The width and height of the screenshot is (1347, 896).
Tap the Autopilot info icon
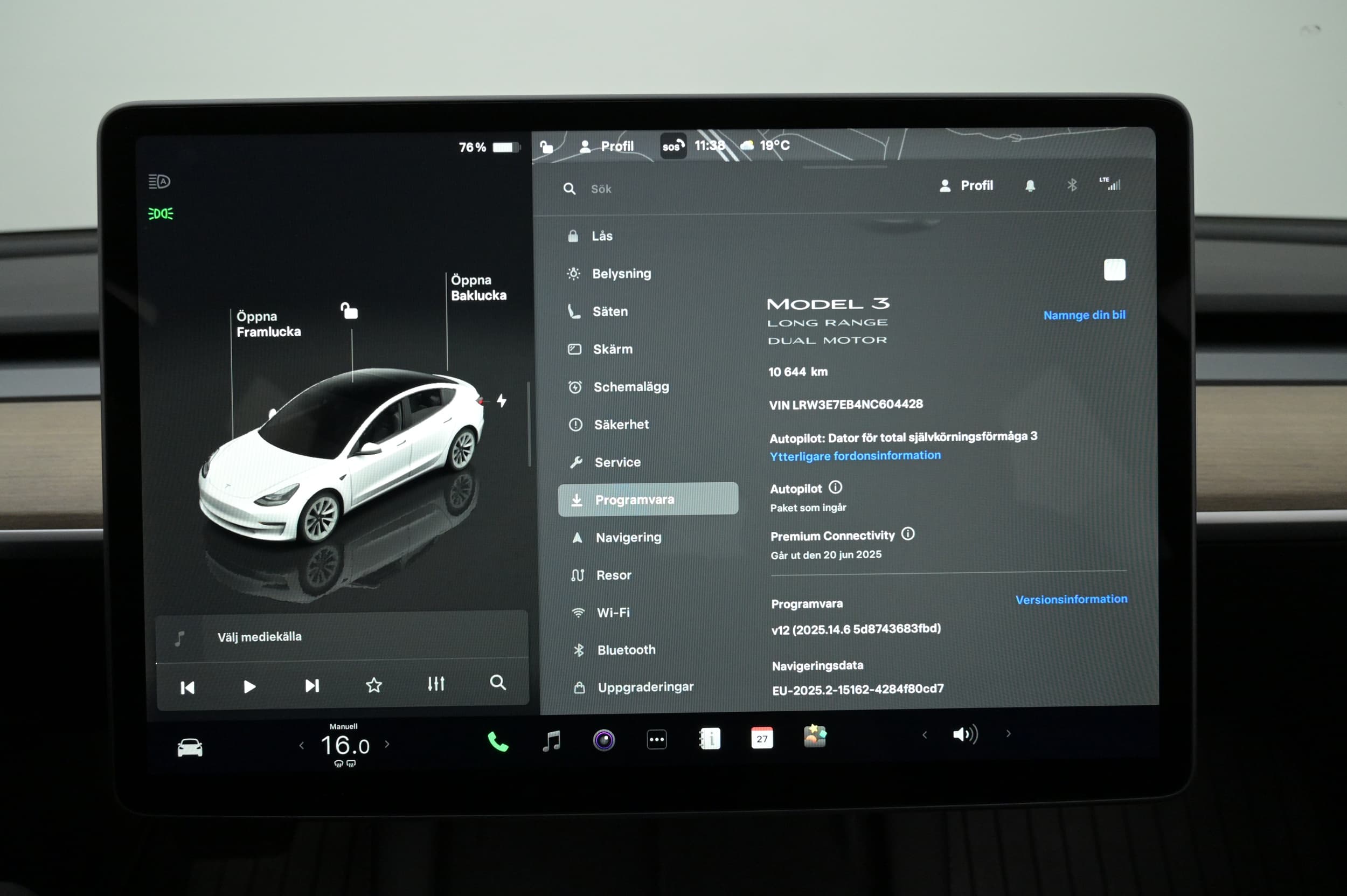pos(835,488)
